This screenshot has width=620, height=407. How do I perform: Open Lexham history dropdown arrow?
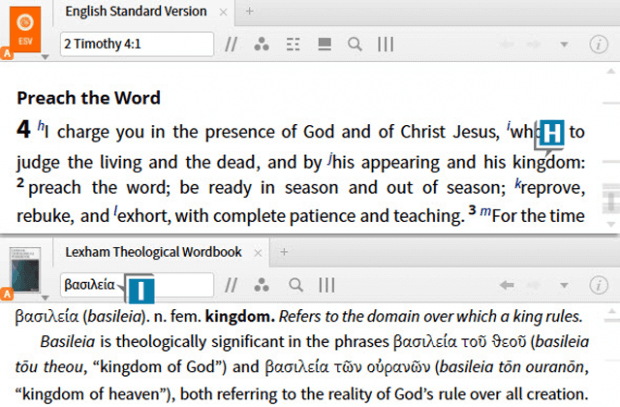click(x=564, y=285)
